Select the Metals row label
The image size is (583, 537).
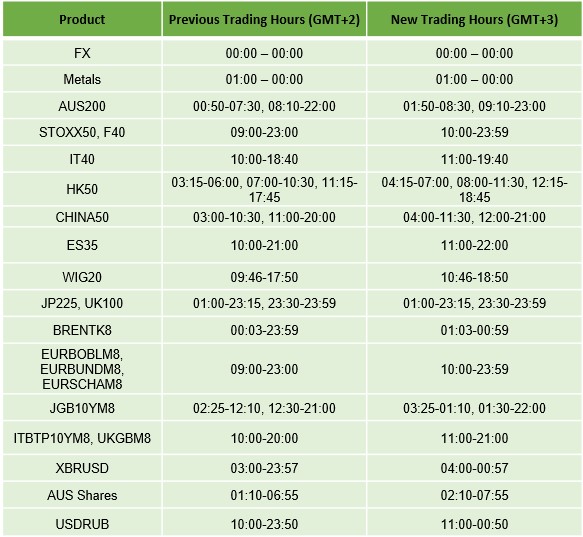tap(82, 79)
